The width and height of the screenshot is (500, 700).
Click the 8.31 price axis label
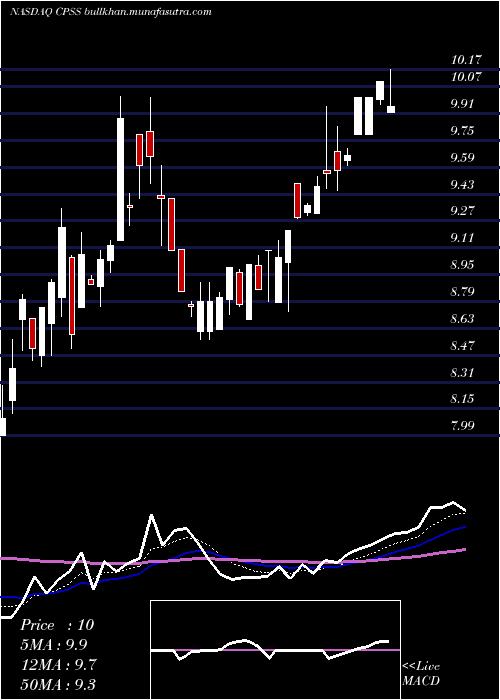point(462,372)
